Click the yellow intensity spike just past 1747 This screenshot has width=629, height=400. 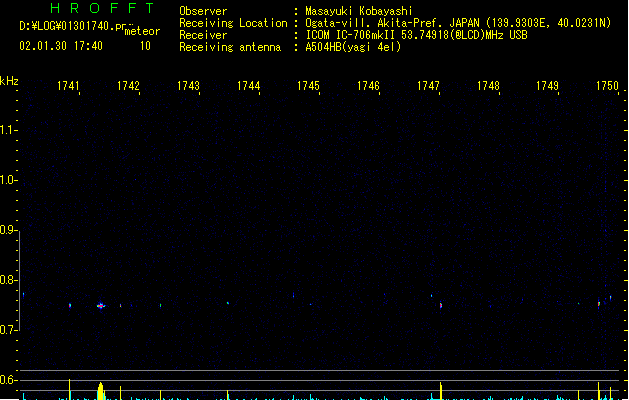pos(441,391)
